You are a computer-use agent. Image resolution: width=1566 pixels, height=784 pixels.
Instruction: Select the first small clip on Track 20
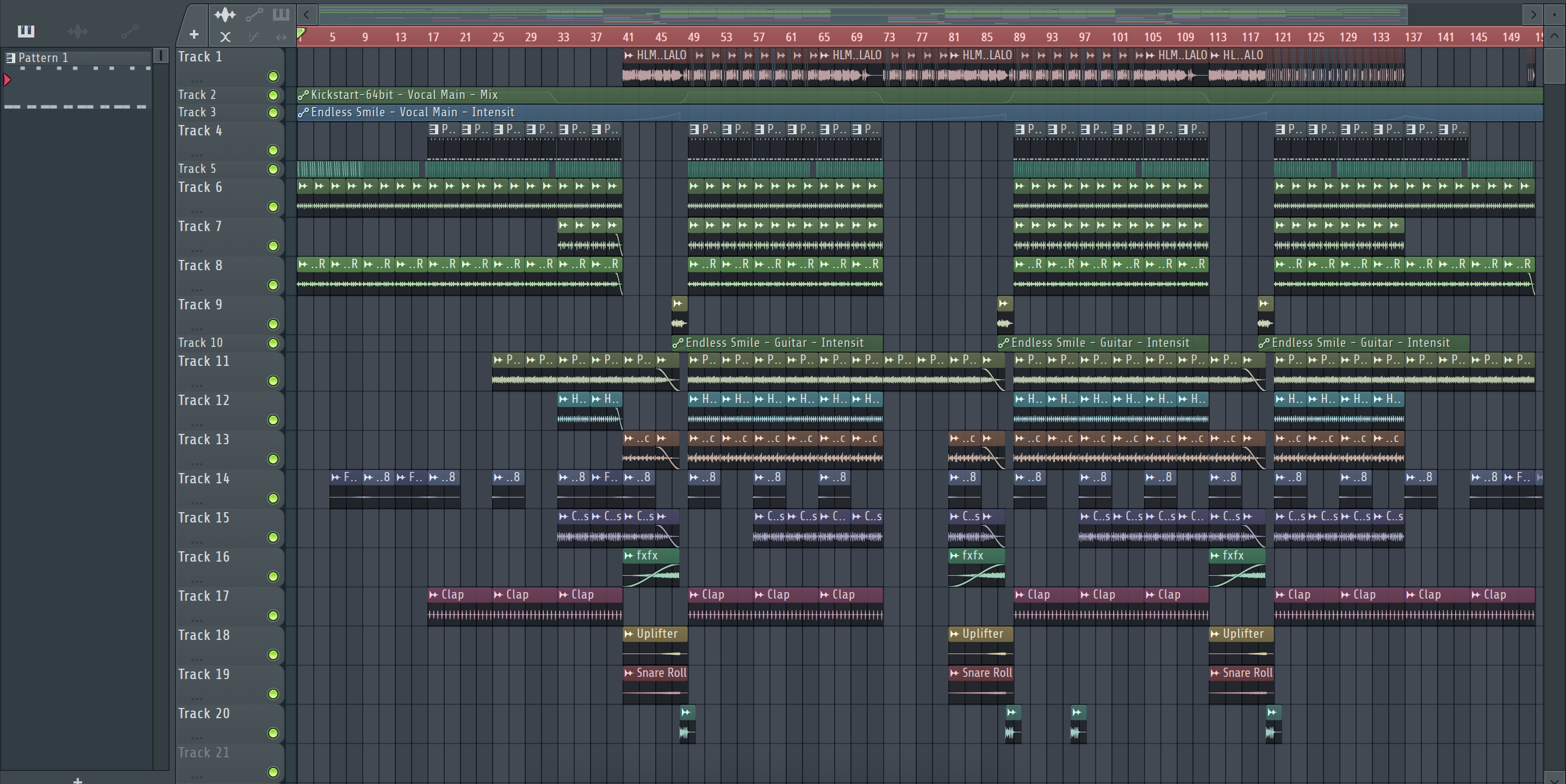point(687,723)
